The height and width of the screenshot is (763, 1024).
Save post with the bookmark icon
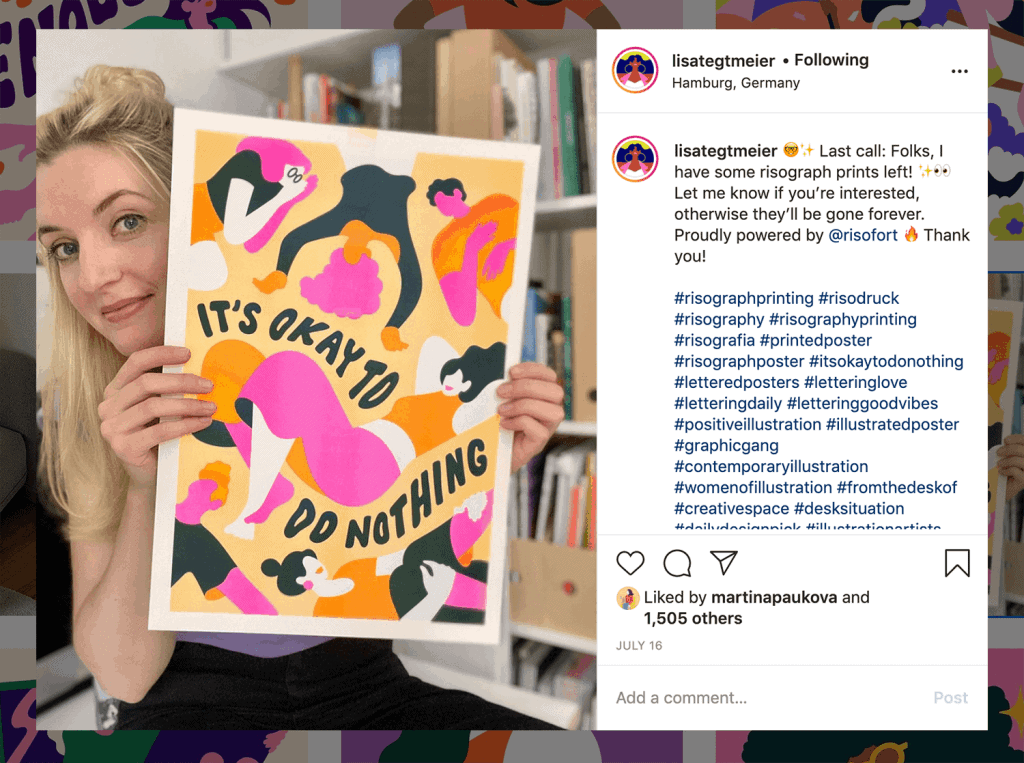(957, 563)
